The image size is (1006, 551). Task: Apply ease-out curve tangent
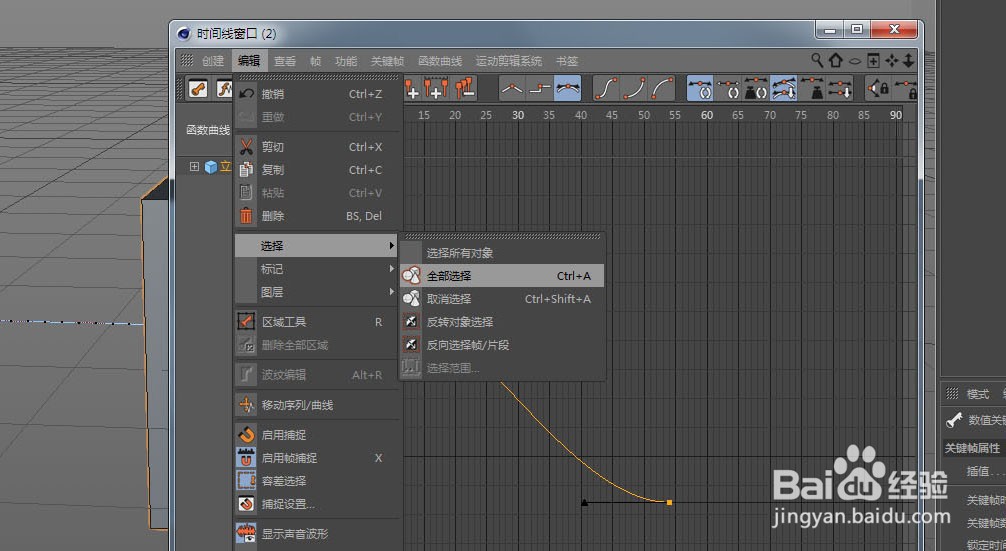click(x=662, y=89)
